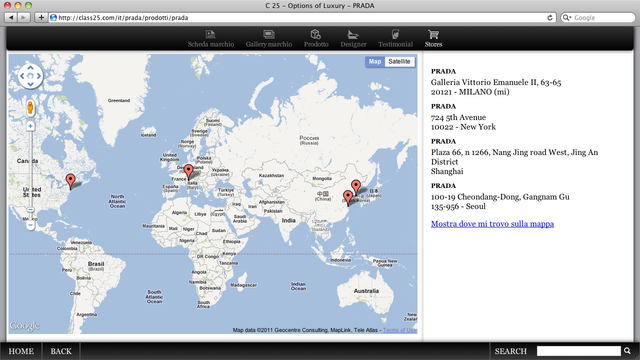
Task: Click the Brasil label on the map
Action: point(96,264)
